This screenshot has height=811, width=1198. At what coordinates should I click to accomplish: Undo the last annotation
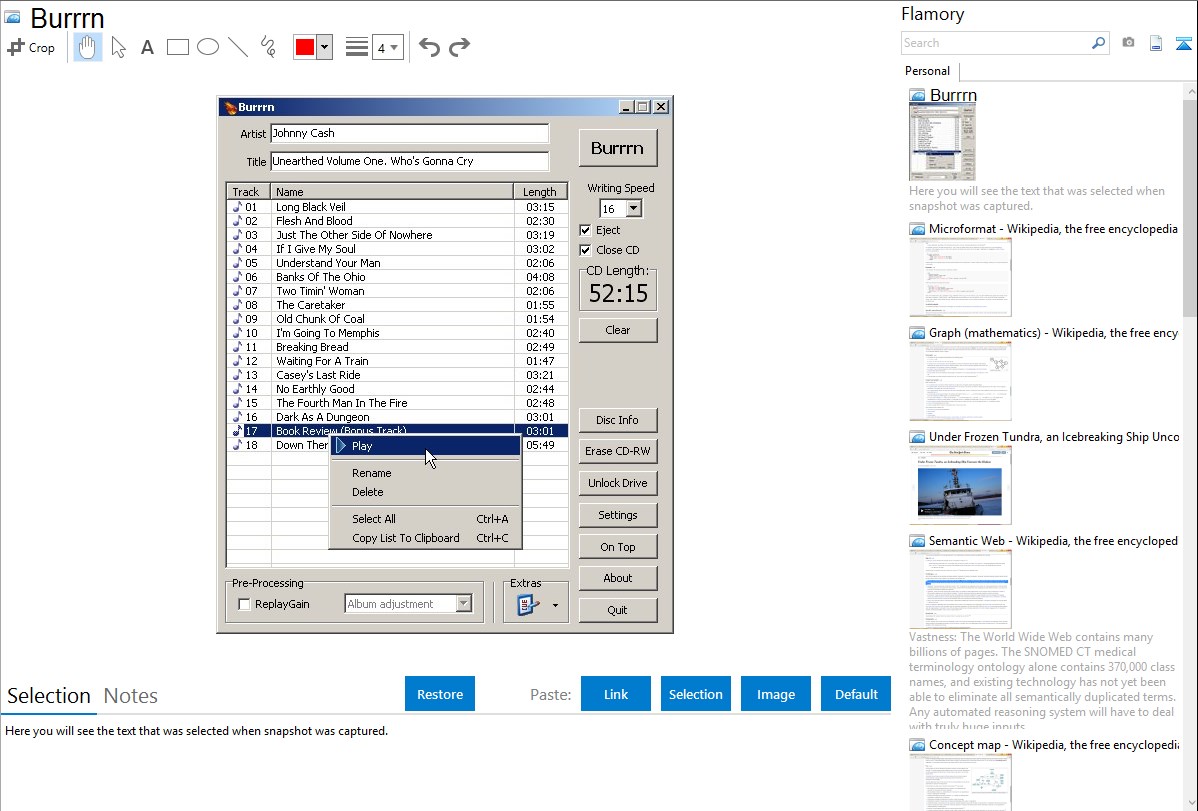click(429, 47)
